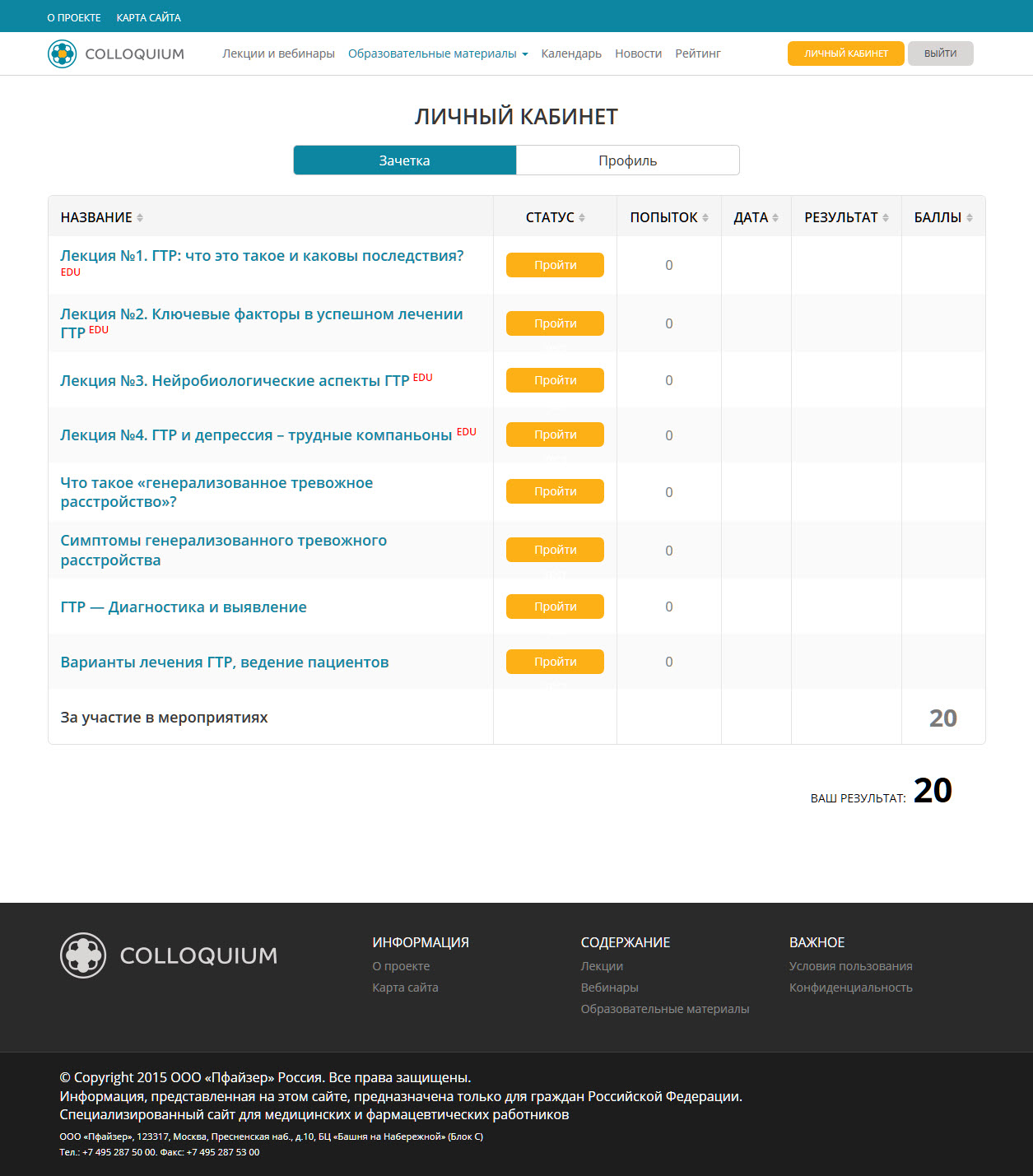Click the Colloquium logo in the header
The width and height of the screenshot is (1033, 1176).
(116, 54)
